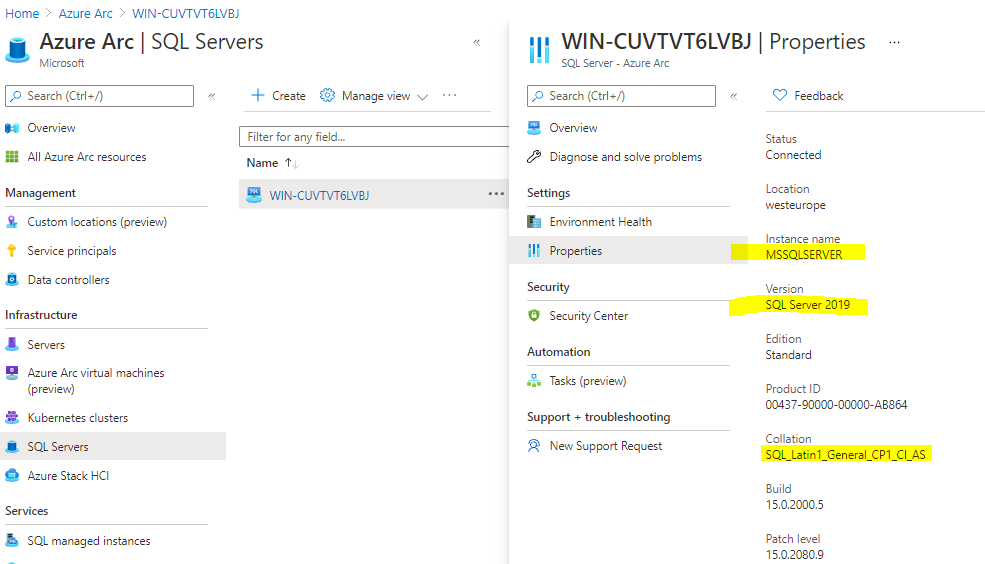Click the Azure Stack HCI icon

[12, 476]
